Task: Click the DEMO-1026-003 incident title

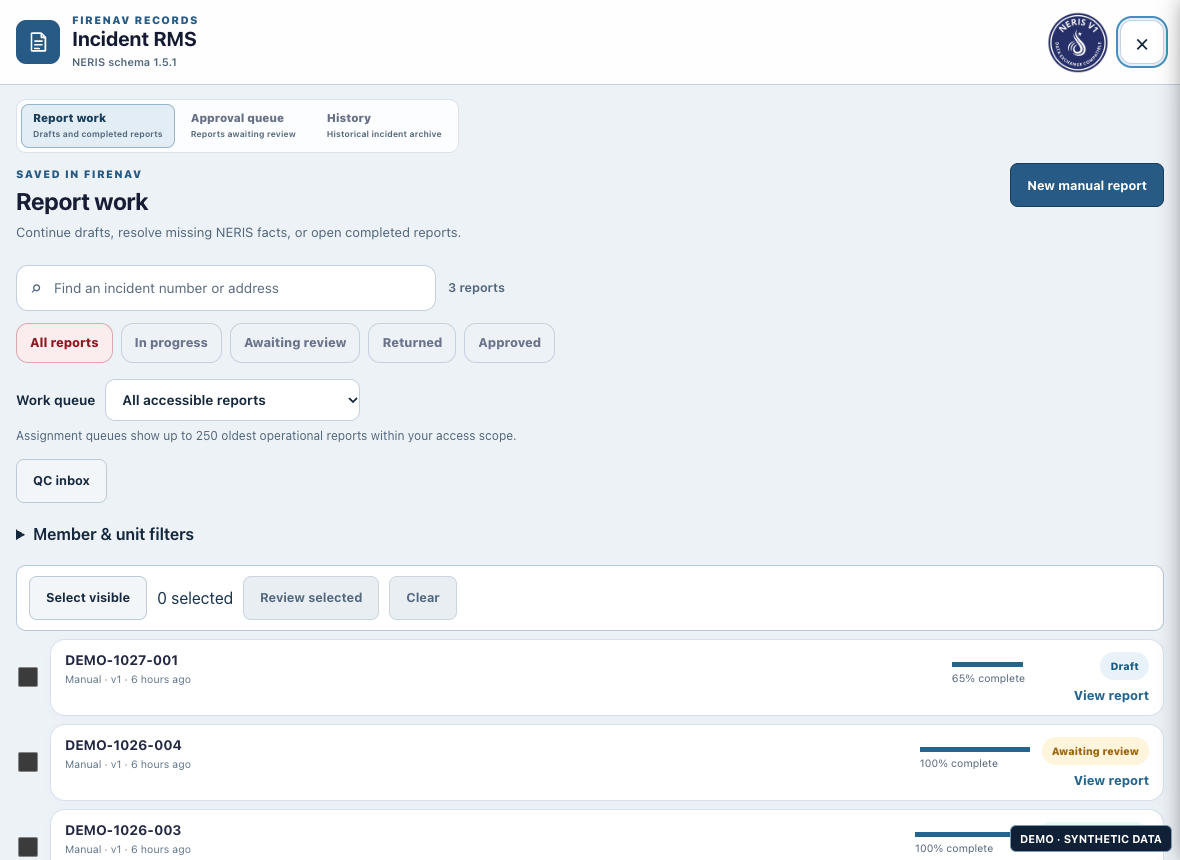Action: [123, 831]
